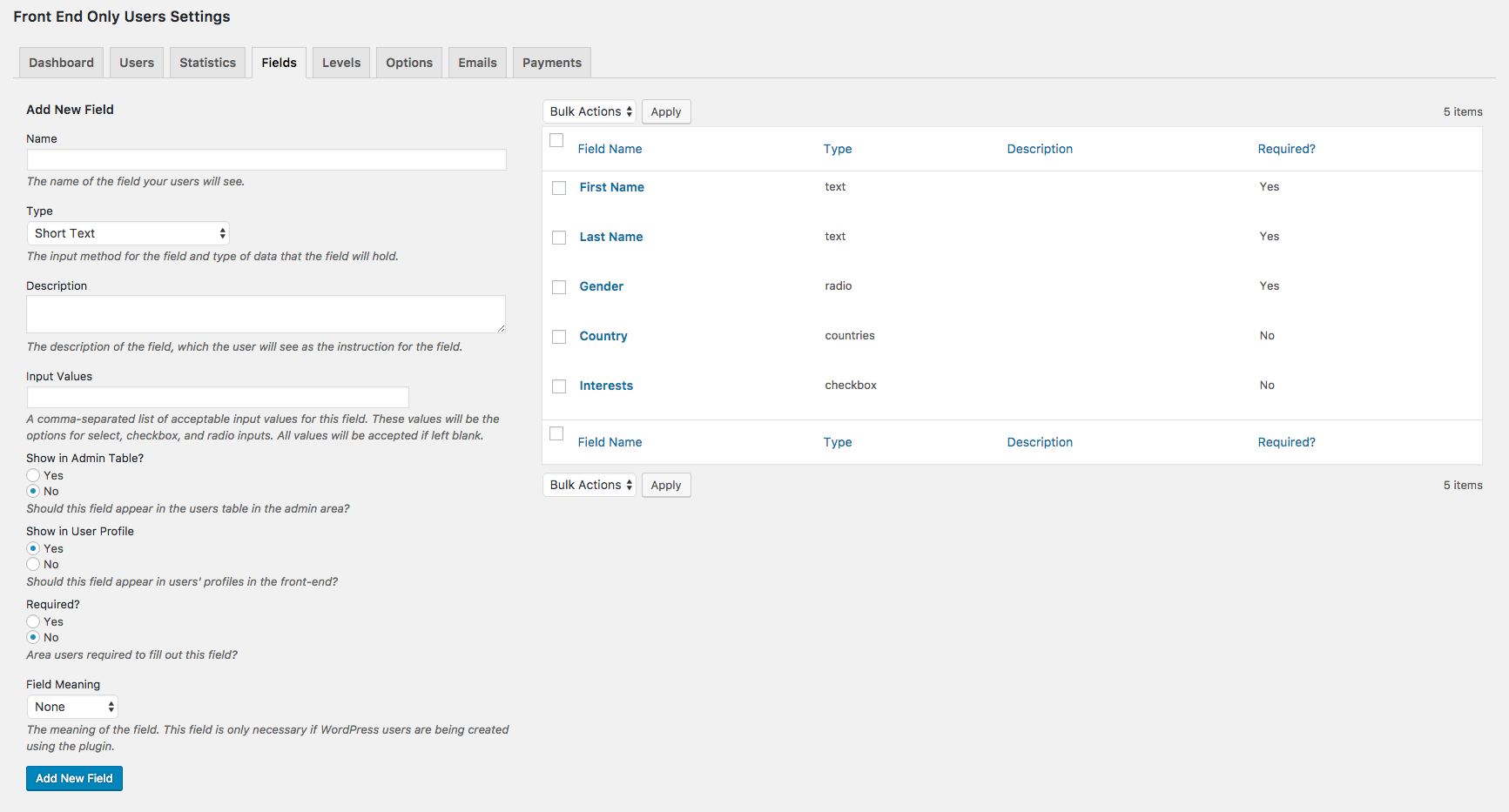Open the Payments tab
The image size is (1509, 812).
551,62
